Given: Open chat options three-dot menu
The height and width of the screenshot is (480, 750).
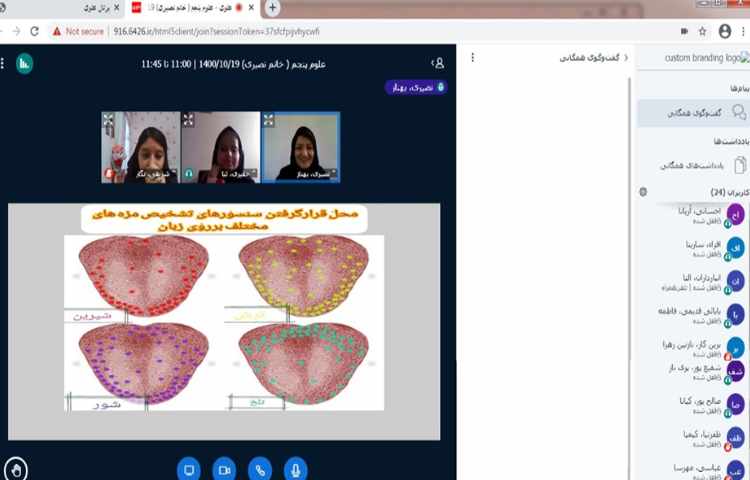Looking at the screenshot, I should [473, 57].
